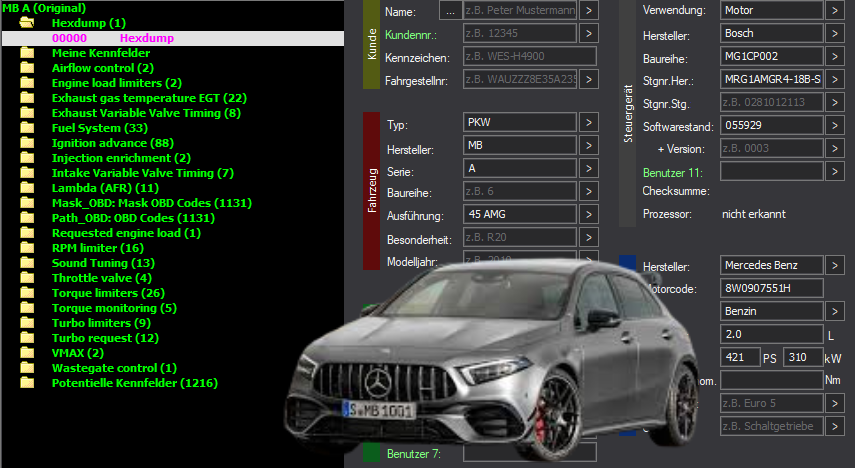Click folder icon beside Requested engine load
Viewport: 855px width, 468px height.
(27, 233)
